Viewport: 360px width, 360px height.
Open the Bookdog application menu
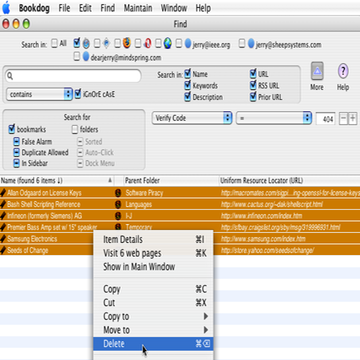pyautogui.click(x=34, y=8)
